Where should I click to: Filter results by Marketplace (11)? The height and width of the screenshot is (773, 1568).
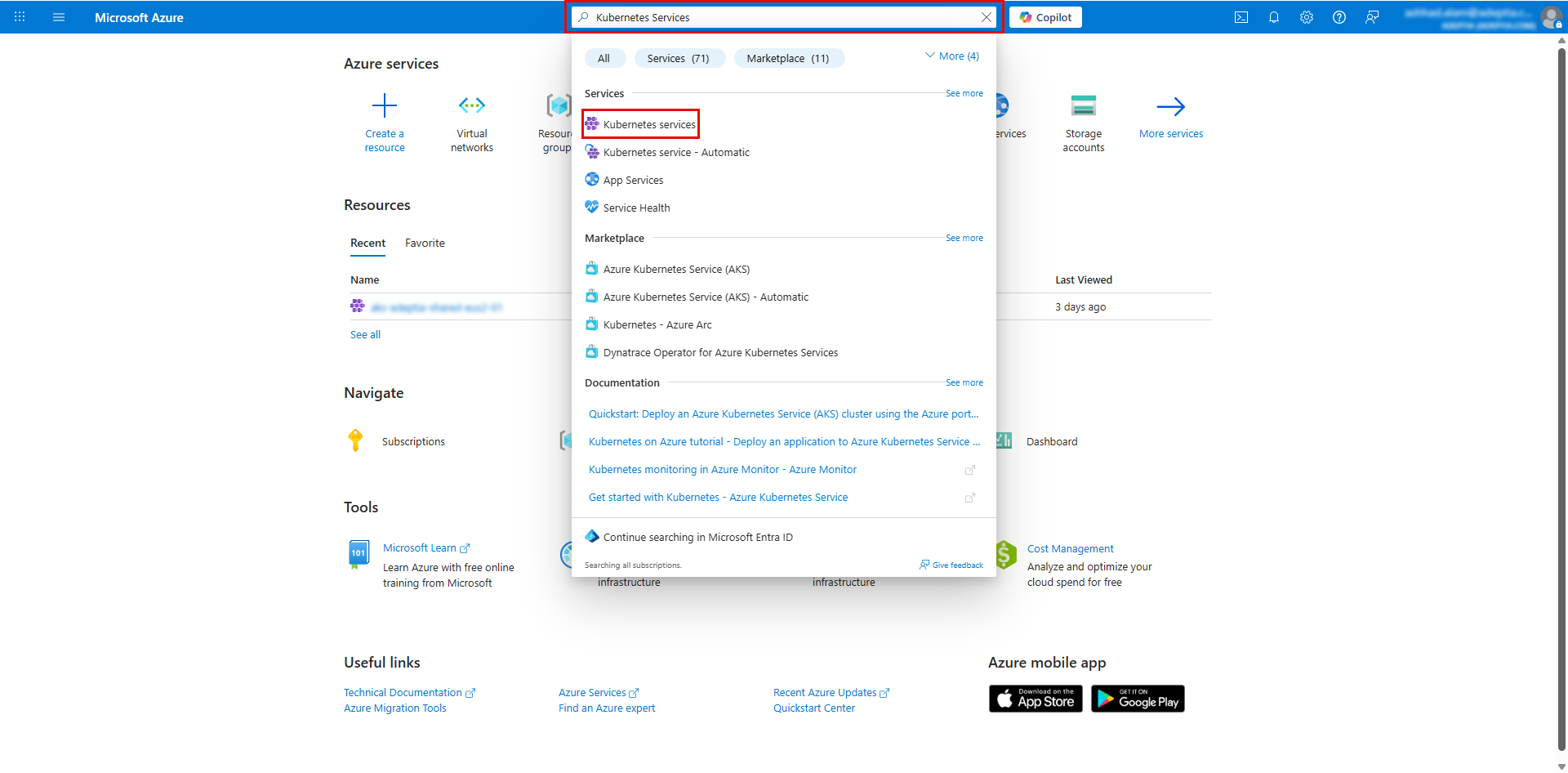[x=788, y=58]
